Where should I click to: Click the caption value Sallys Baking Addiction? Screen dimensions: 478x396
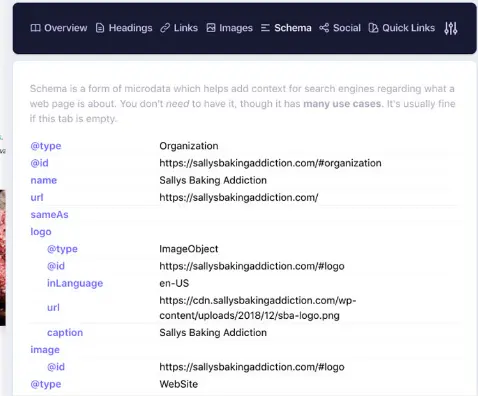[x=213, y=333]
